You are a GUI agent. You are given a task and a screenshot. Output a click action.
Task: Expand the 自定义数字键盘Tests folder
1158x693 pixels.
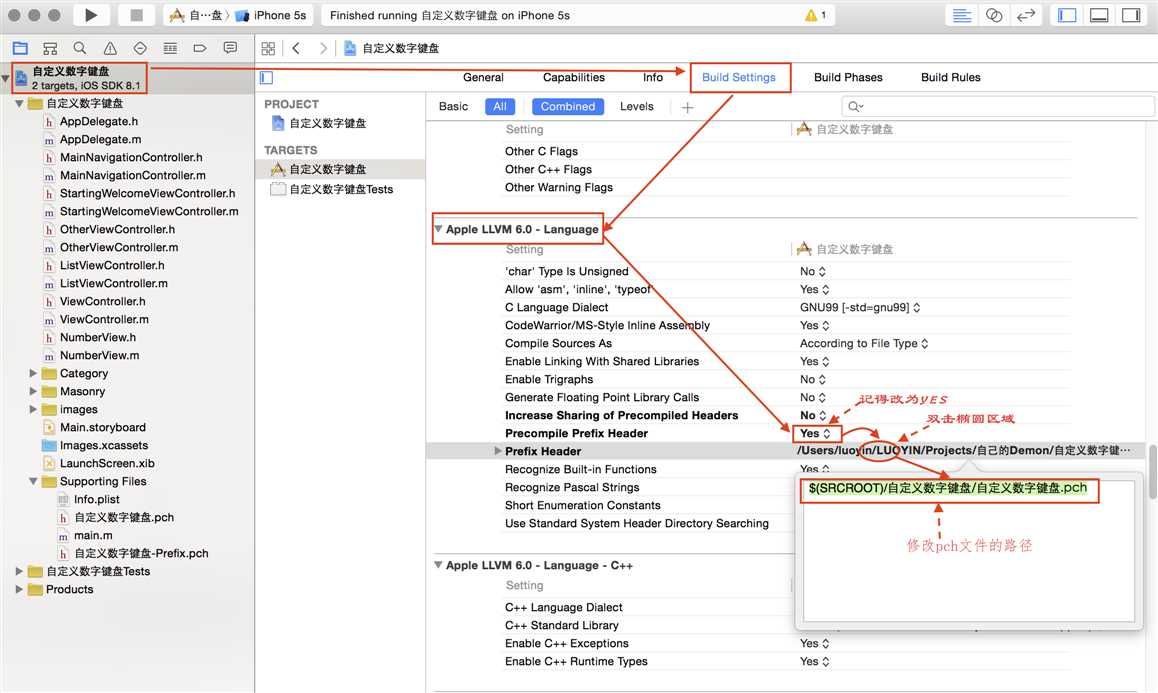[19, 571]
